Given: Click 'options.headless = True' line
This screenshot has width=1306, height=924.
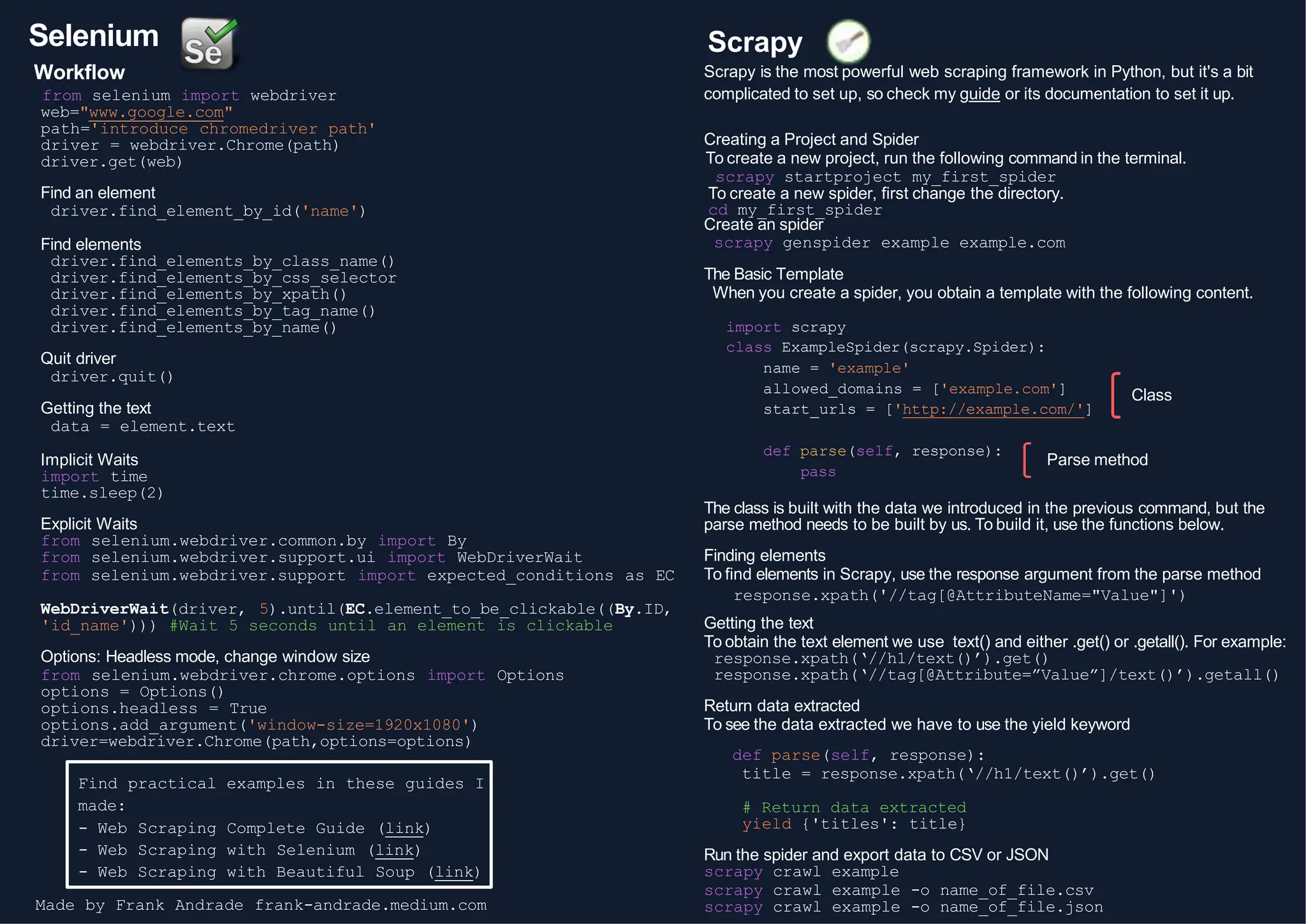Looking at the screenshot, I should coord(154,708).
